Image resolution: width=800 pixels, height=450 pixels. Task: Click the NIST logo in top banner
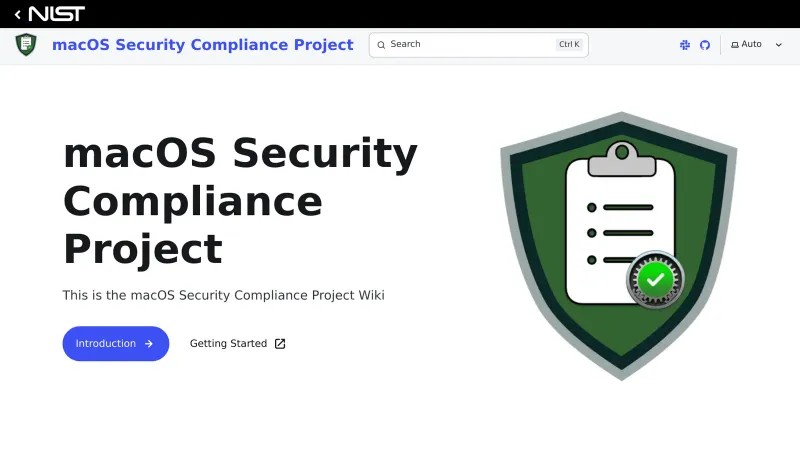pos(56,14)
